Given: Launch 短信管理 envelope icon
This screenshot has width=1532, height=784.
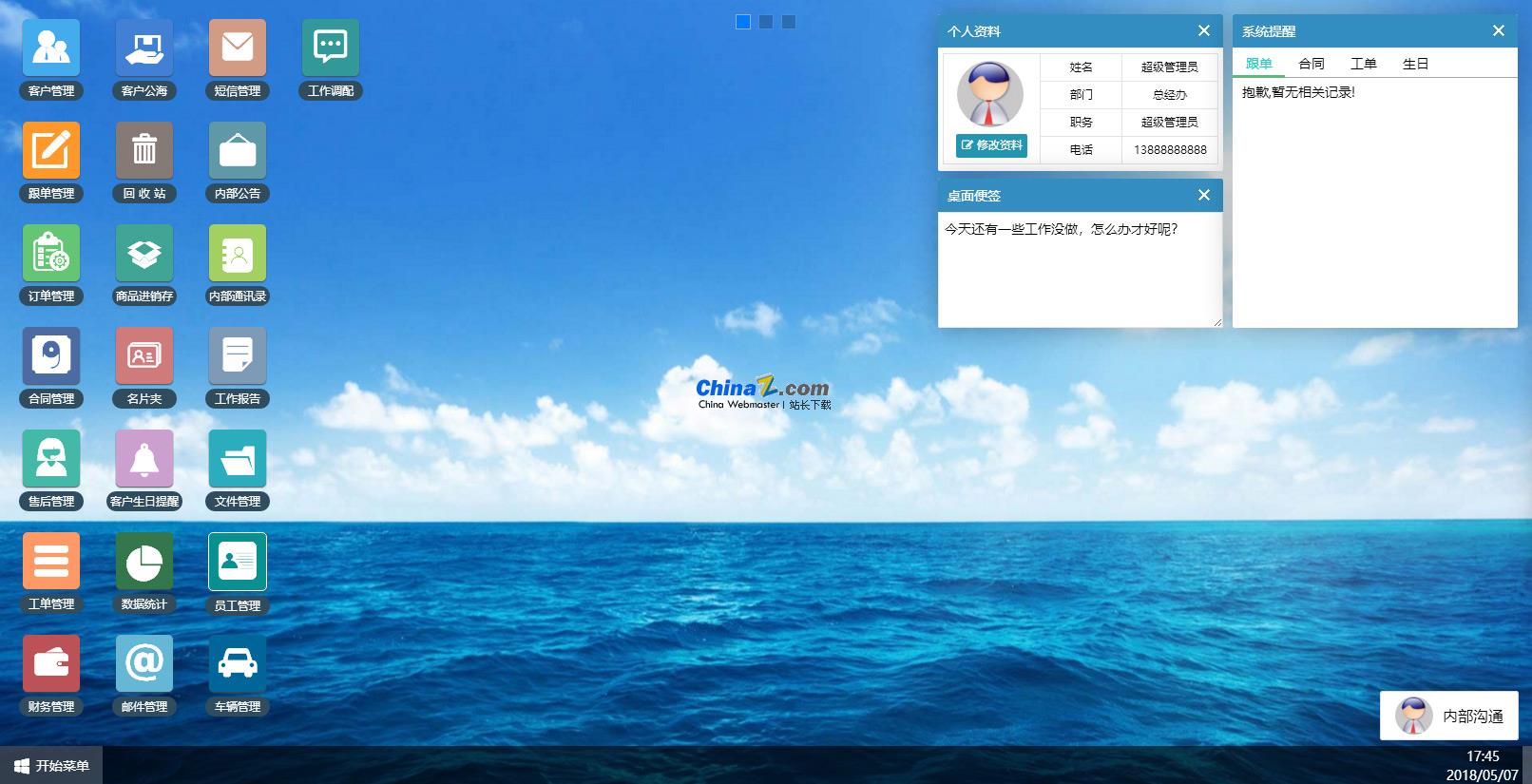Looking at the screenshot, I should [x=238, y=48].
